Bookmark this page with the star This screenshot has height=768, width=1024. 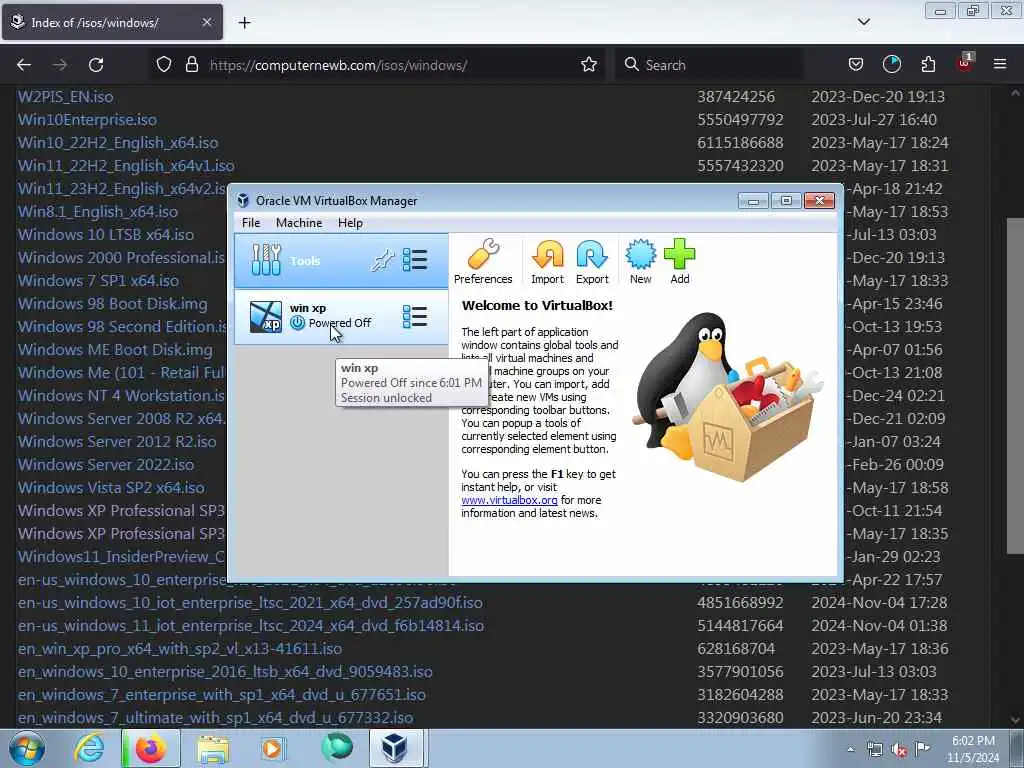pyautogui.click(x=588, y=65)
